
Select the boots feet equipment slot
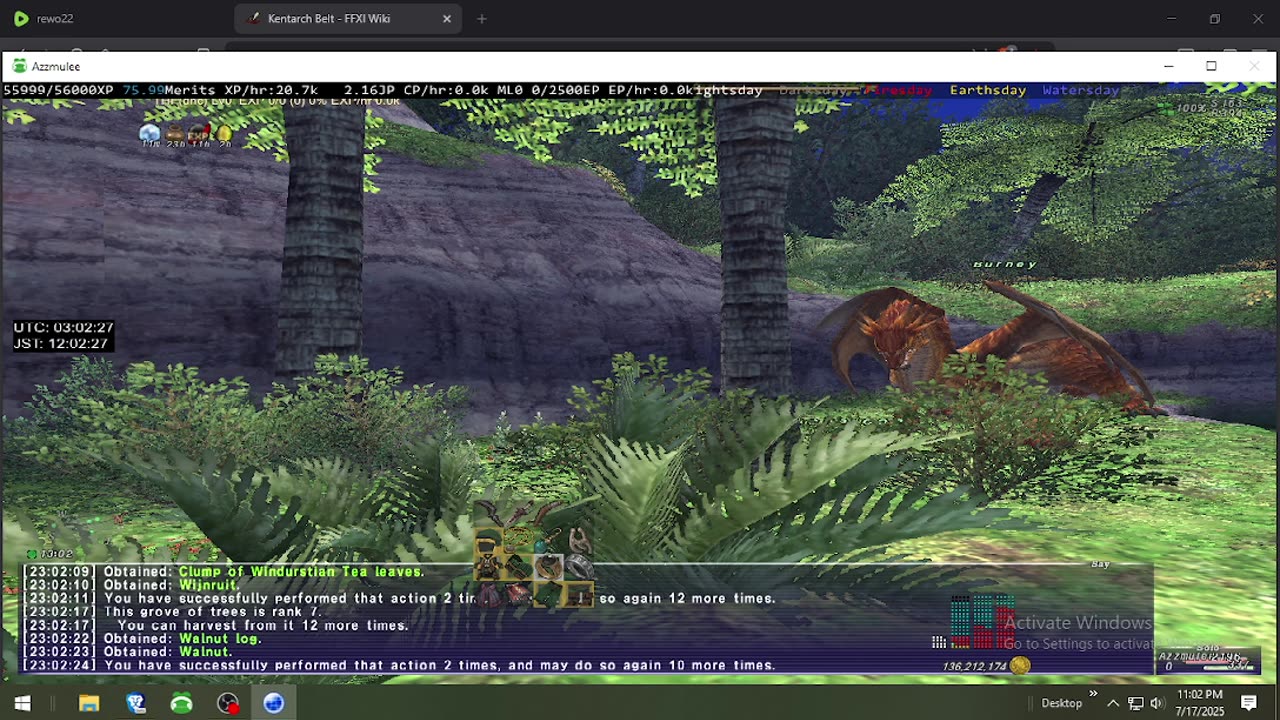pos(578,594)
